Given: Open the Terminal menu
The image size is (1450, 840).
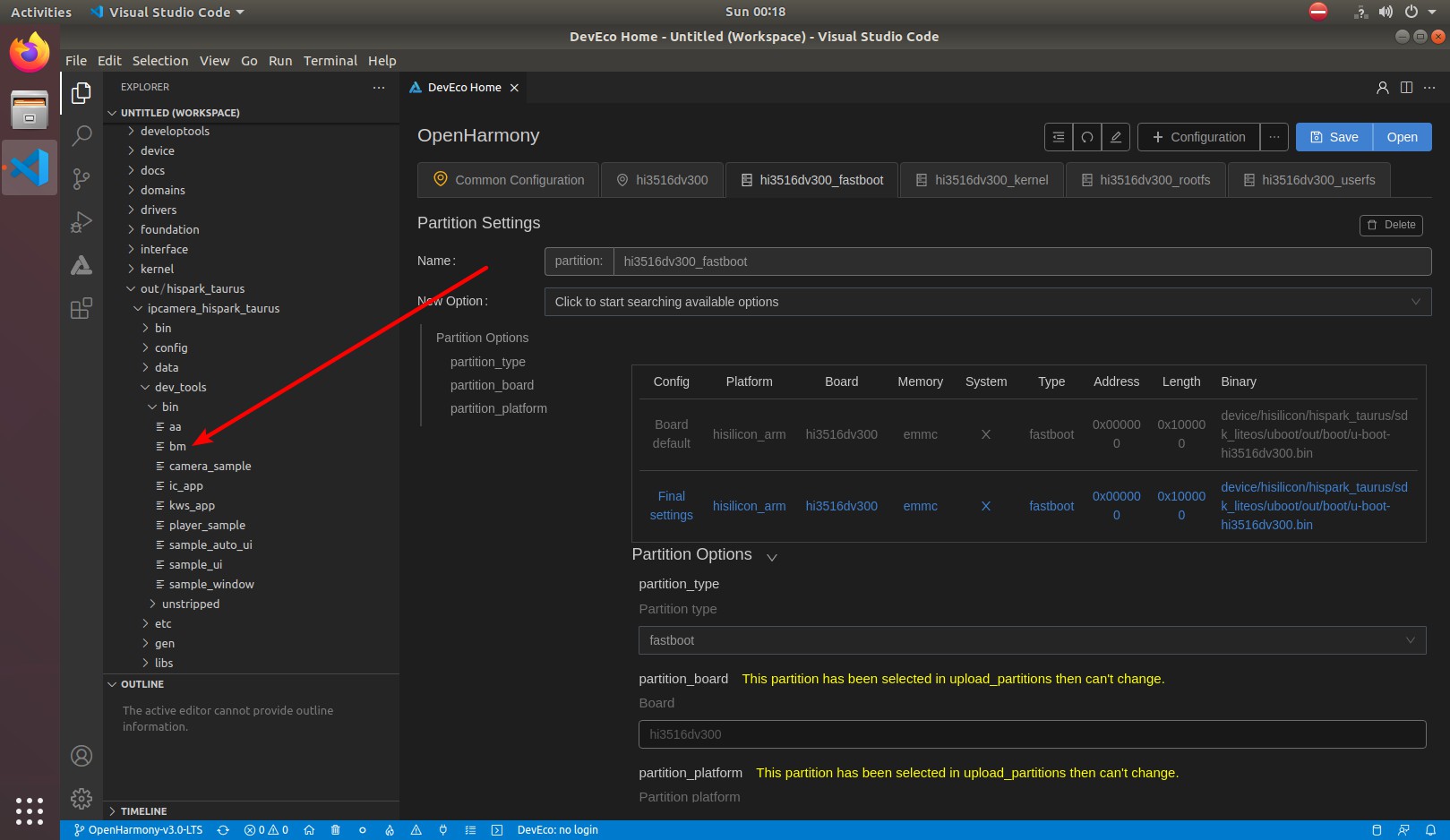Looking at the screenshot, I should (330, 61).
